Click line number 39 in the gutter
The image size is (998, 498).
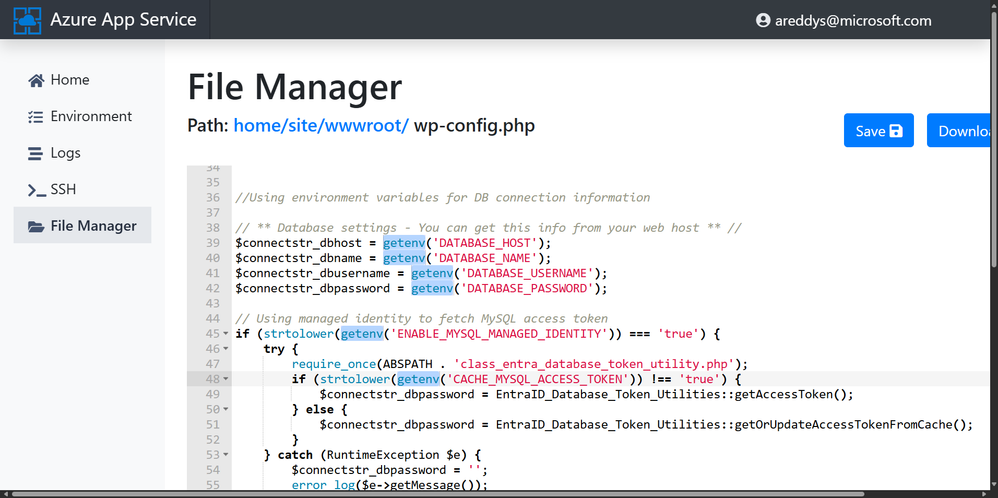coord(213,243)
